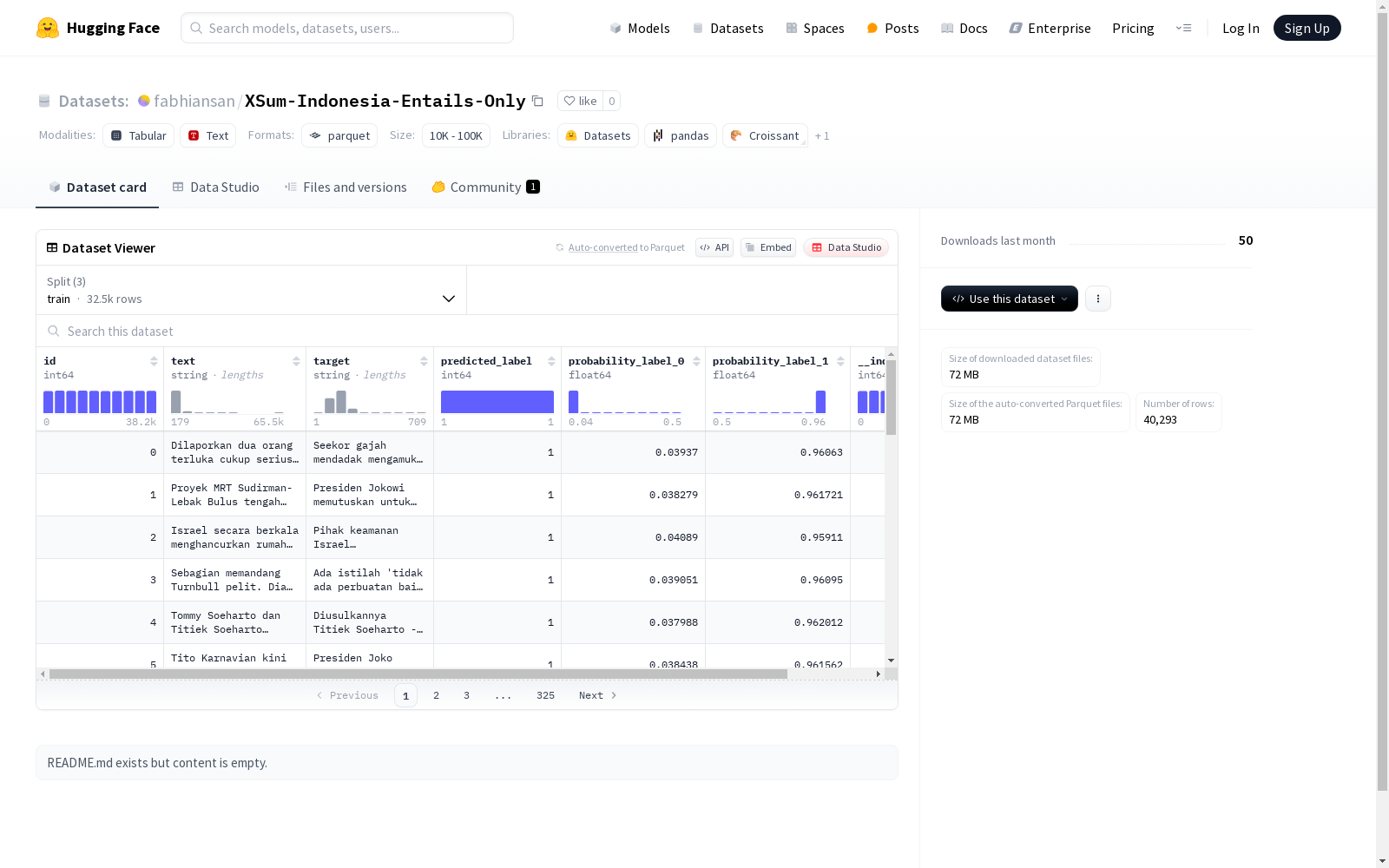Select the Tabular modality tag
This screenshot has height=868, width=1389.
139,135
